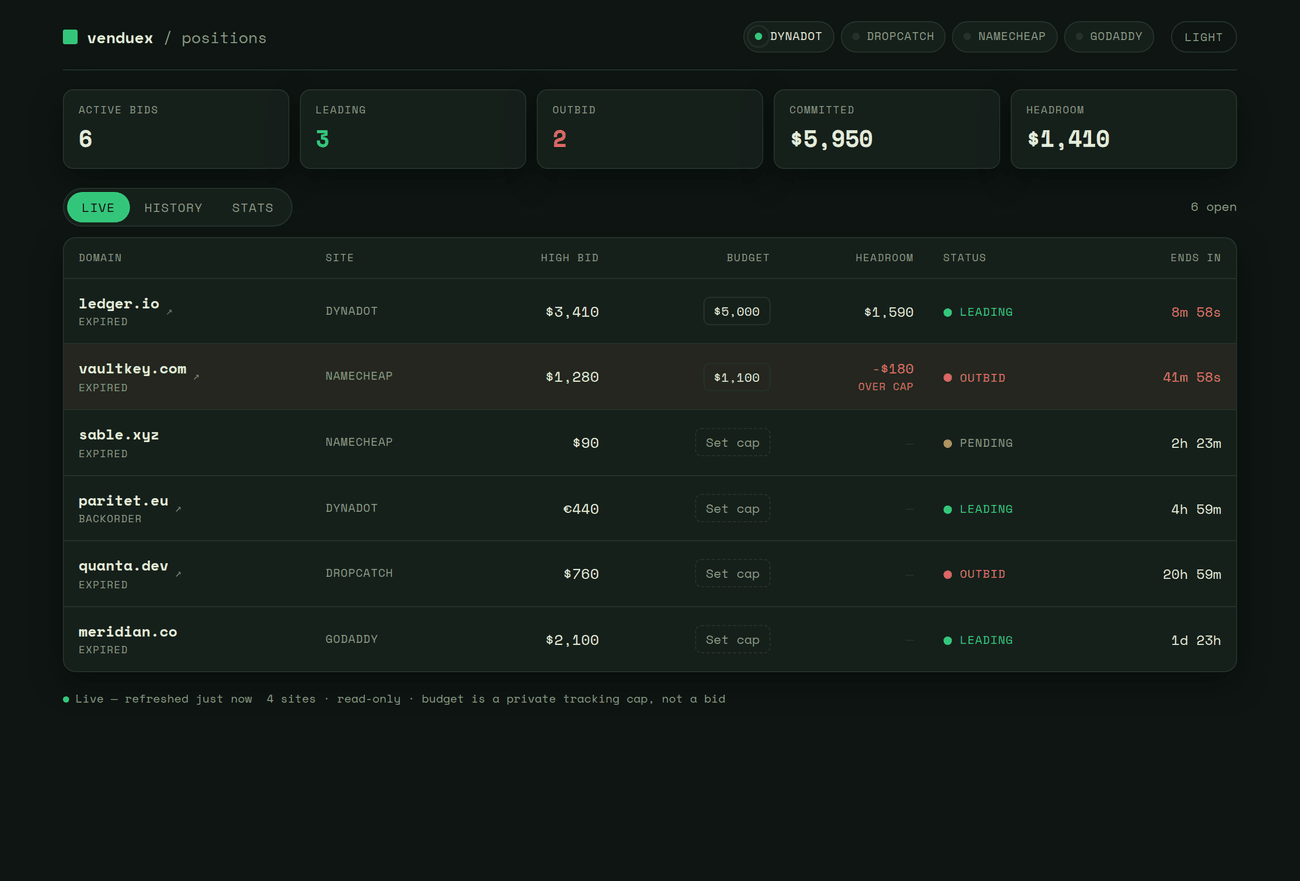
Task: Click the ACTIVE BIDS stat card
Action: [176, 129]
